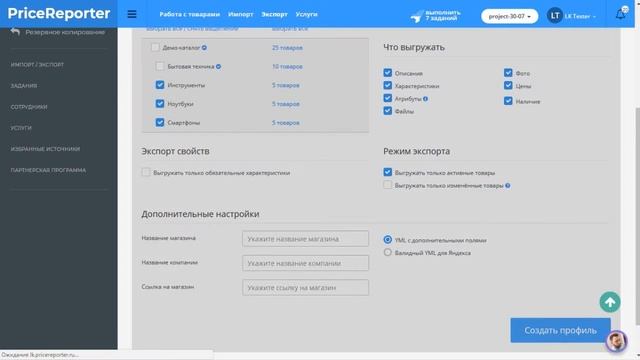This screenshot has width=640, height=360.
Task: Open 5 товаров link for Смартфоны
Action: pyautogui.click(x=286, y=123)
